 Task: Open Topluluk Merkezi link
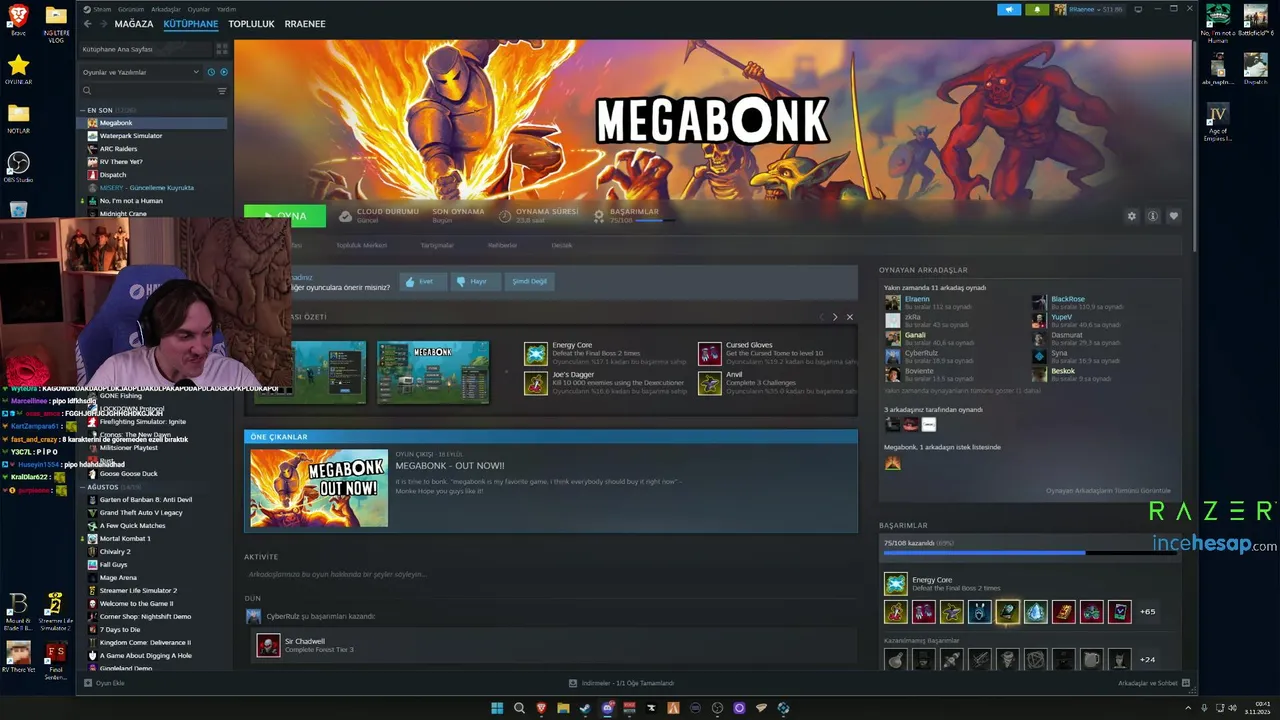point(361,245)
